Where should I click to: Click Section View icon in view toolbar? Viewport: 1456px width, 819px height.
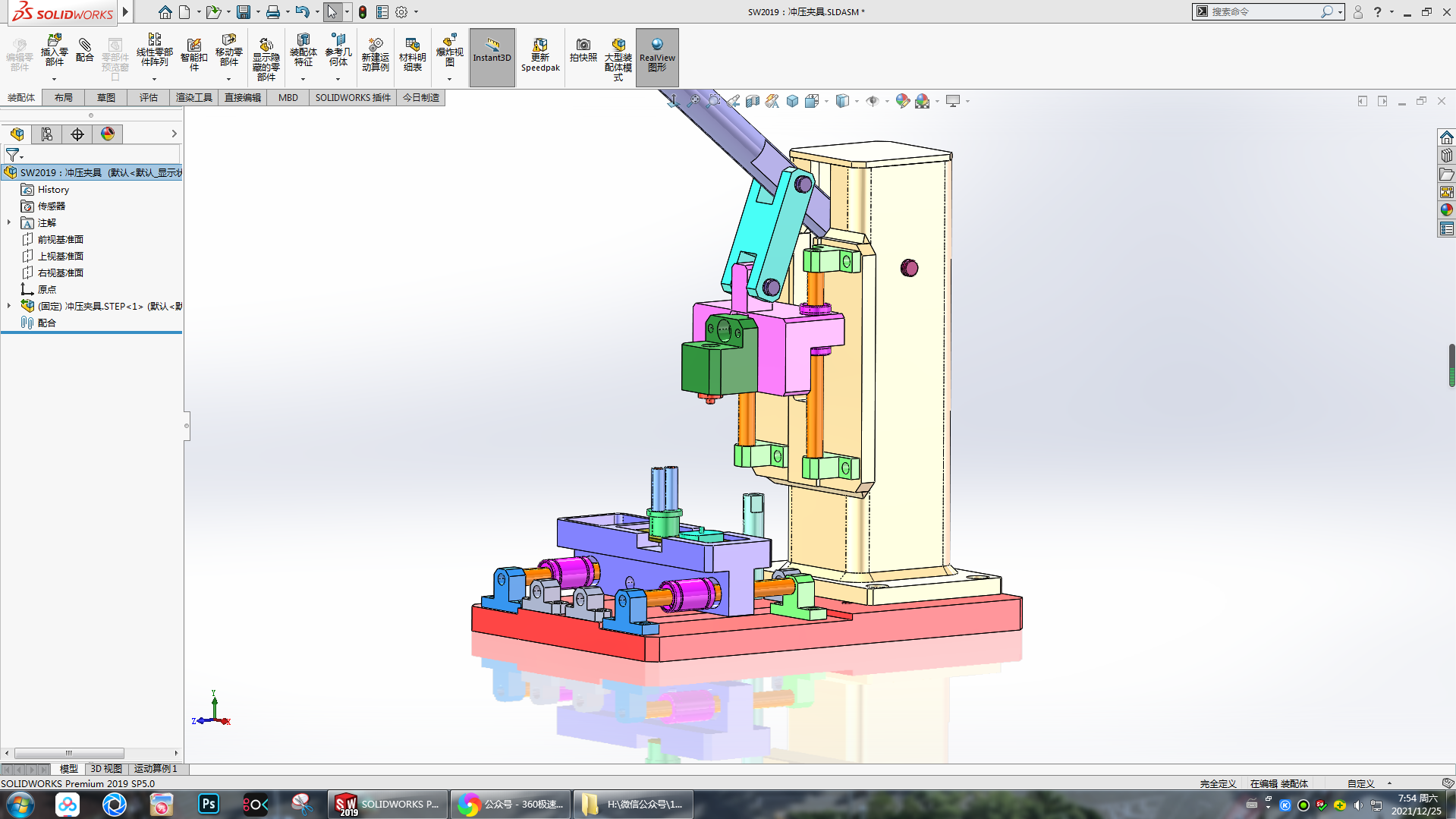coord(753,101)
